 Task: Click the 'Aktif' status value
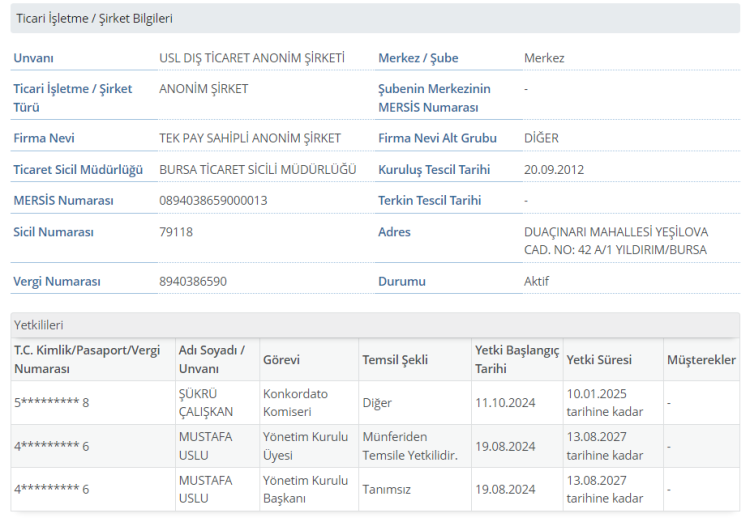[537, 282]
